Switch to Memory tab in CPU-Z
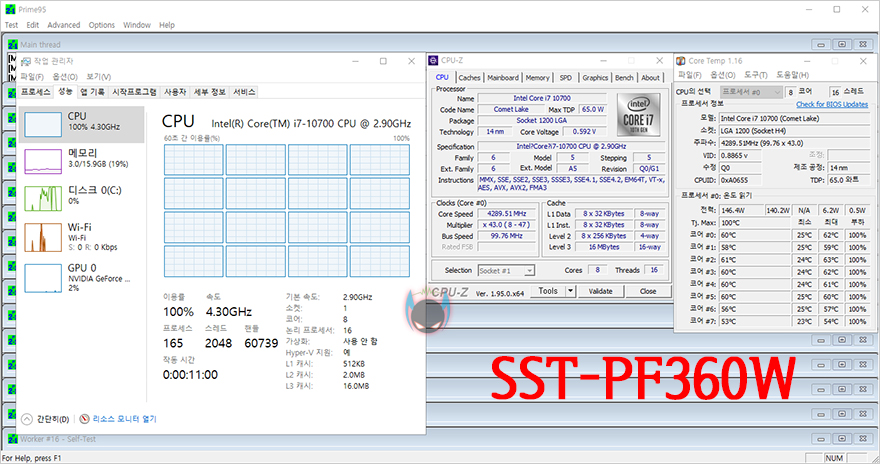Image resolution: width=880 pixels, height=464 pixels. tap(538, 78)
